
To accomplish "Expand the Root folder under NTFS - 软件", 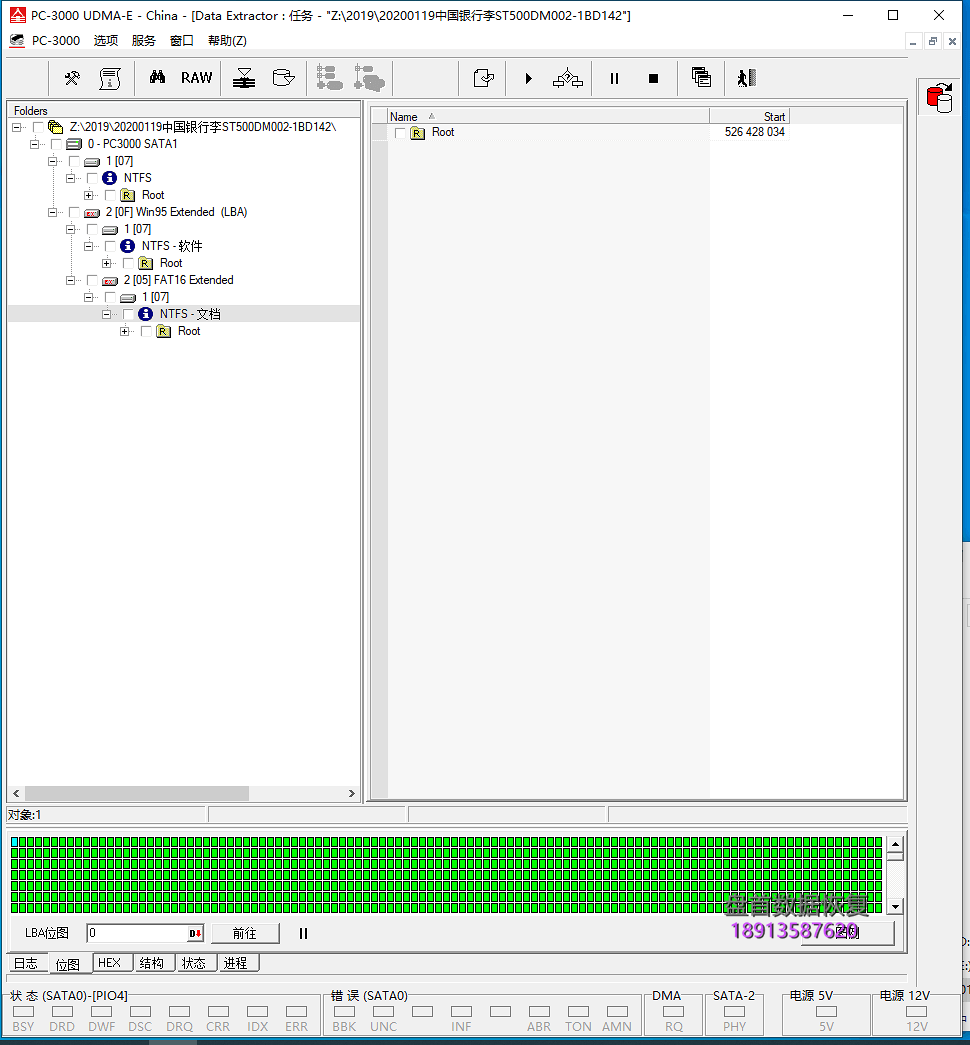I will [107, 263].
